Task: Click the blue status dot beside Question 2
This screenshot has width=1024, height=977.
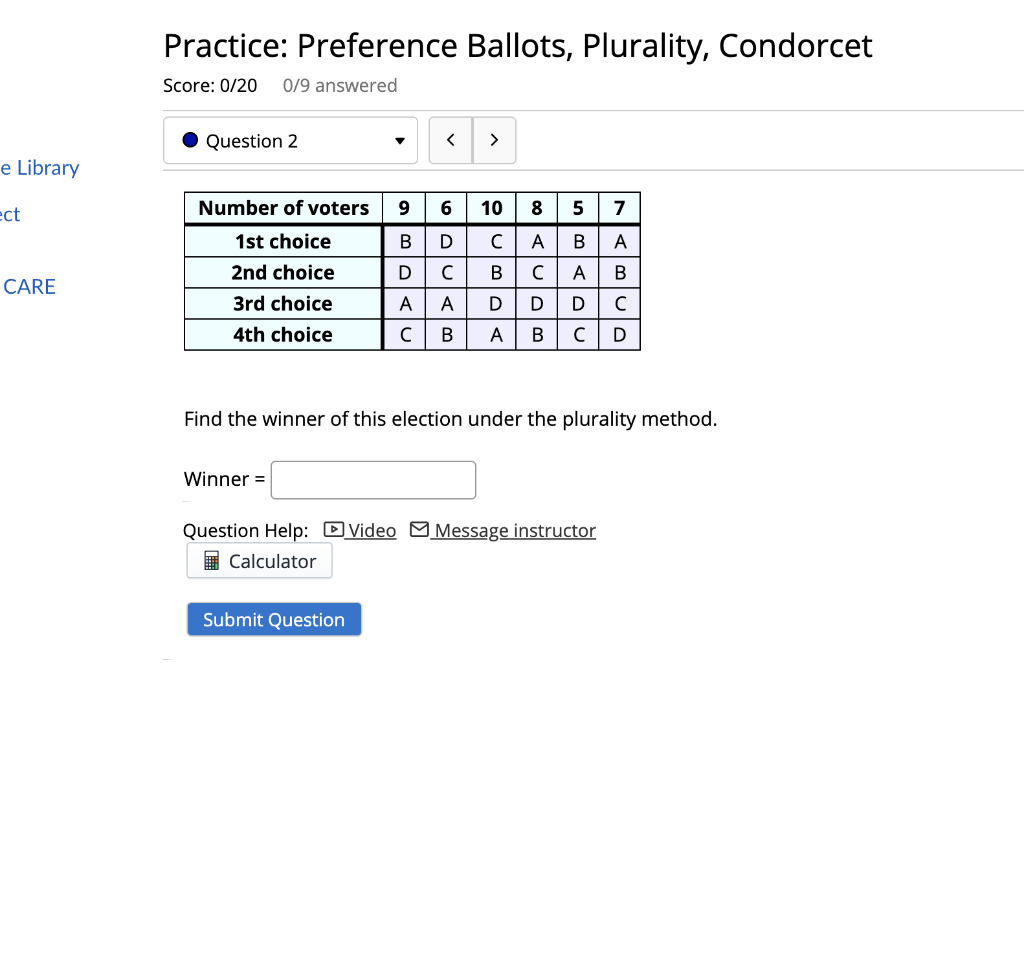Action: [x=191, y=141]
